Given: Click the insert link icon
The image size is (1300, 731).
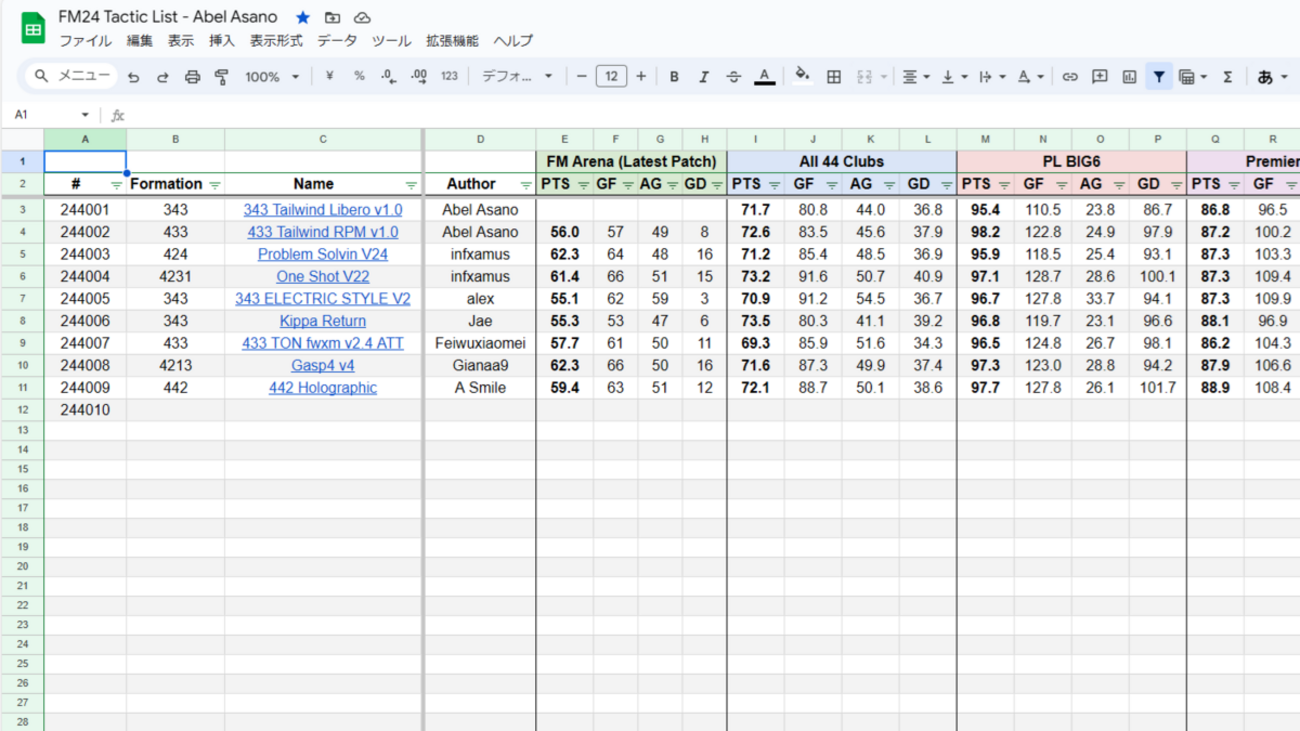Looking at the screenshot, I should [x=1069, y=77].
